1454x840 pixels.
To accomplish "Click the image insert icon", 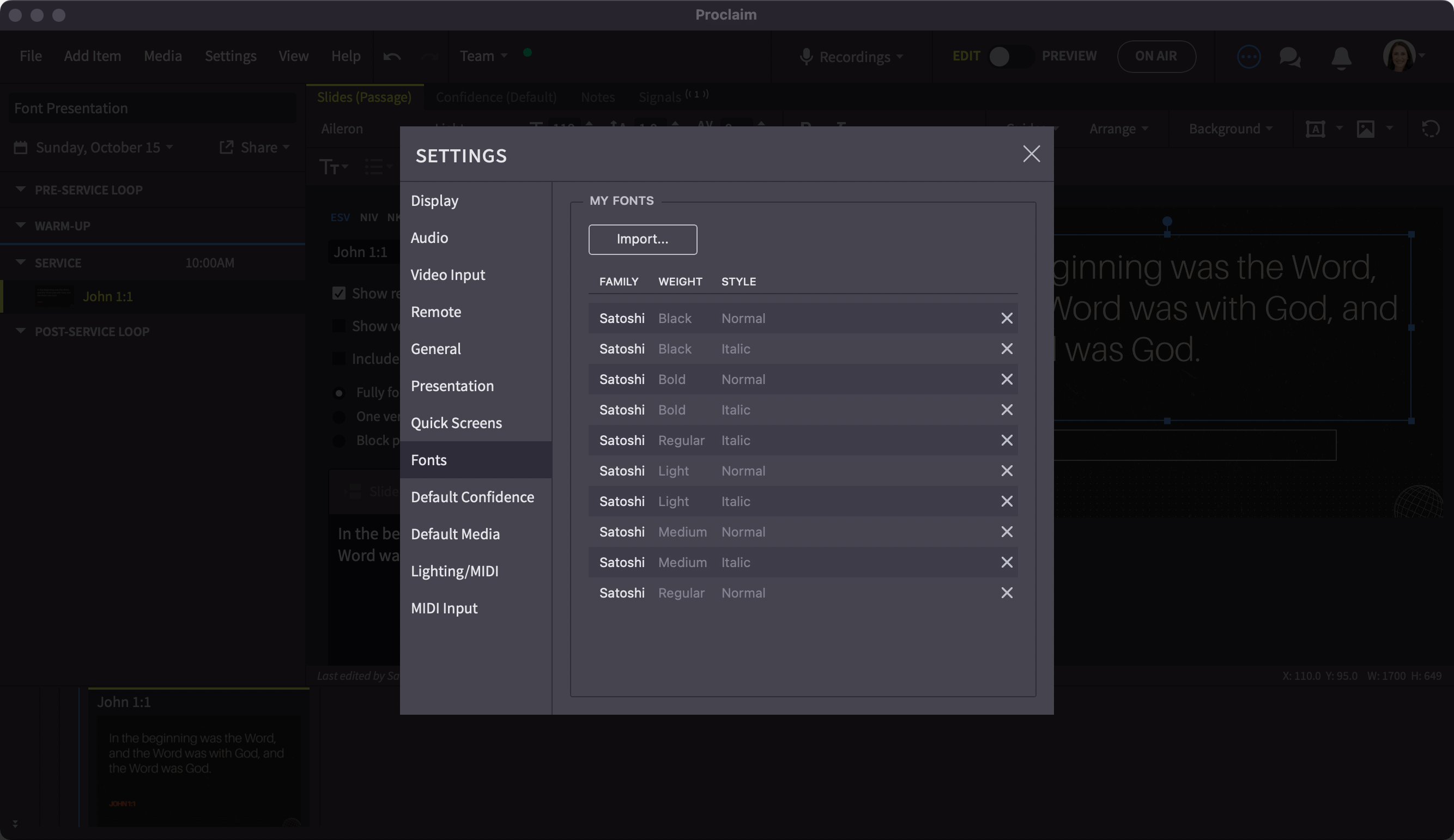I will pos(1366,129).
